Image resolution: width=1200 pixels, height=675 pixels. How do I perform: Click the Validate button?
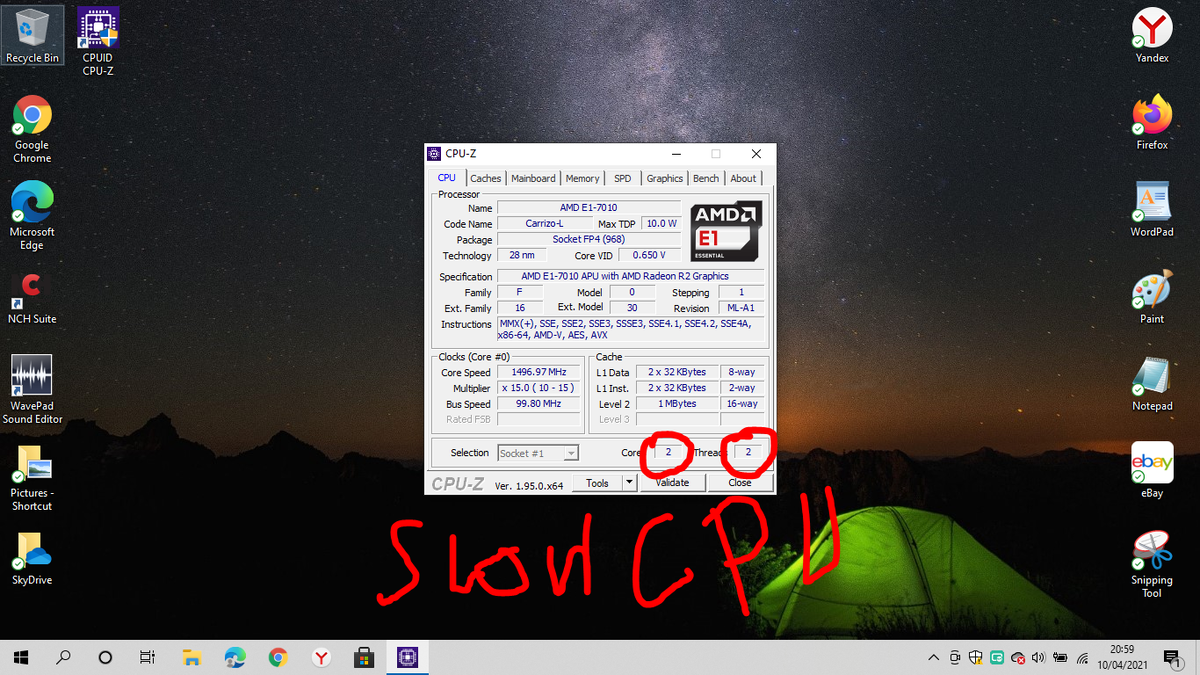point(672,483)
